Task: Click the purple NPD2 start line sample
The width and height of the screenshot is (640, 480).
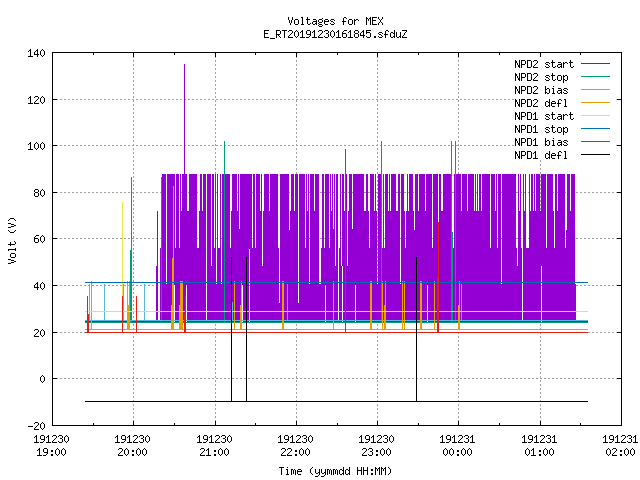Action: [x=595, y=64]
